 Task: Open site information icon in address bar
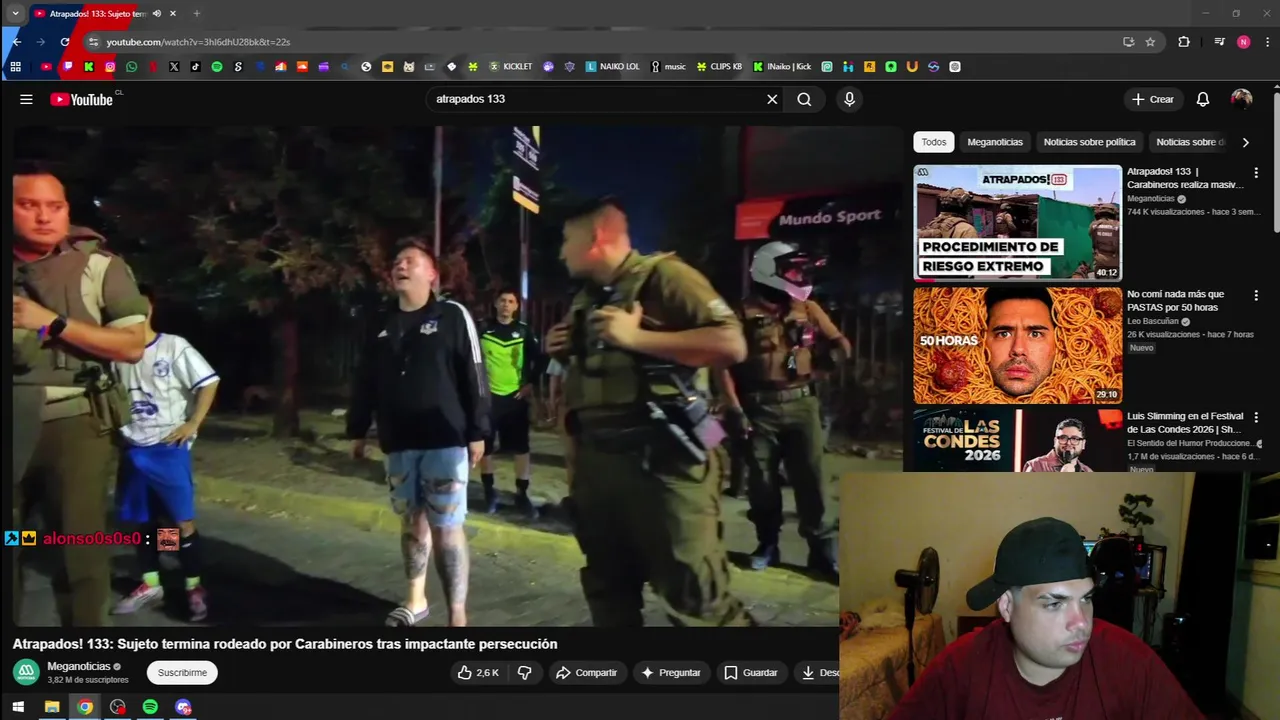coord(93,42)
